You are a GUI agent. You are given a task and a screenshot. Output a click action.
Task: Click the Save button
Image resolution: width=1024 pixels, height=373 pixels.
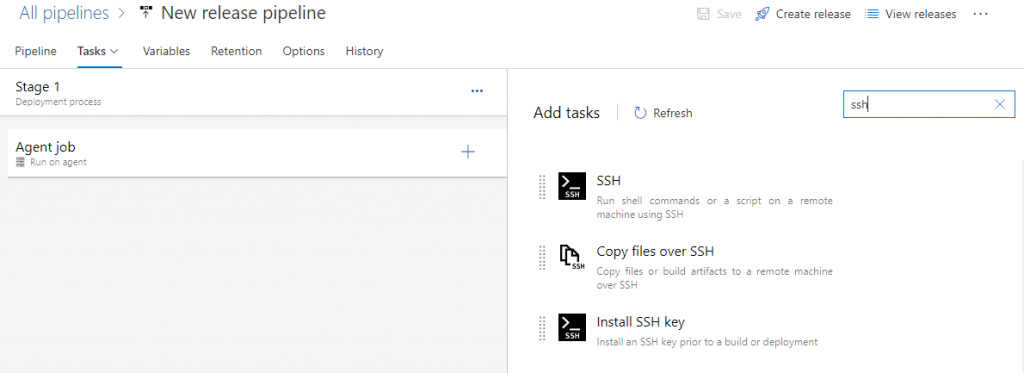coord(719,14)
